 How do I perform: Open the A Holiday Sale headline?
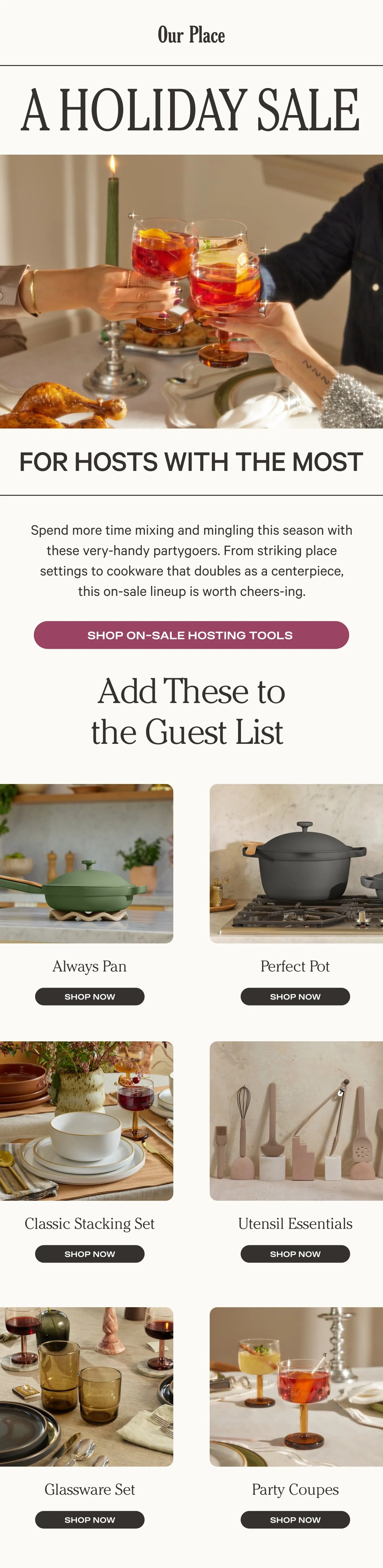point(191,110)
